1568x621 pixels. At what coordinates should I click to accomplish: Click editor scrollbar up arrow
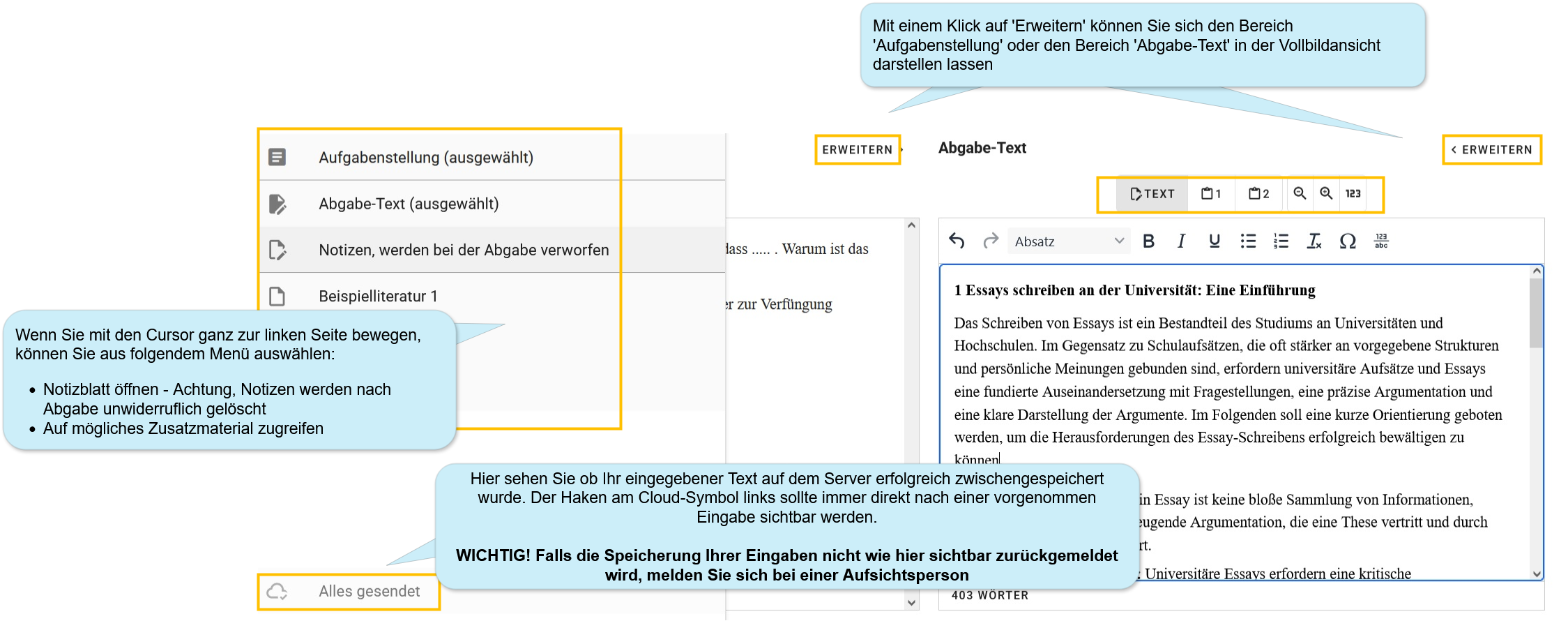[x=1537, y=271]
